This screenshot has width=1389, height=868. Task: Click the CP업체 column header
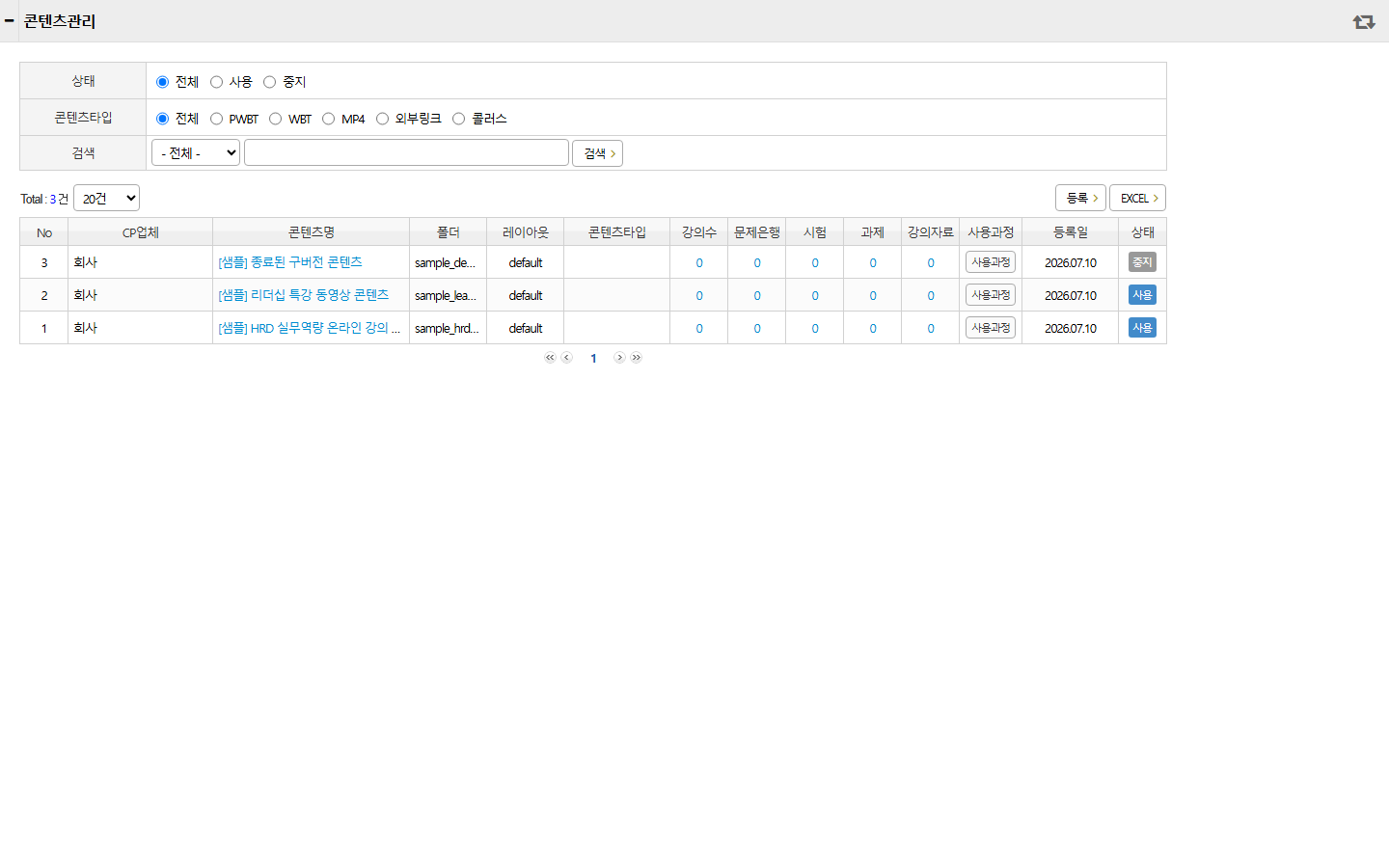click(141, 232)
